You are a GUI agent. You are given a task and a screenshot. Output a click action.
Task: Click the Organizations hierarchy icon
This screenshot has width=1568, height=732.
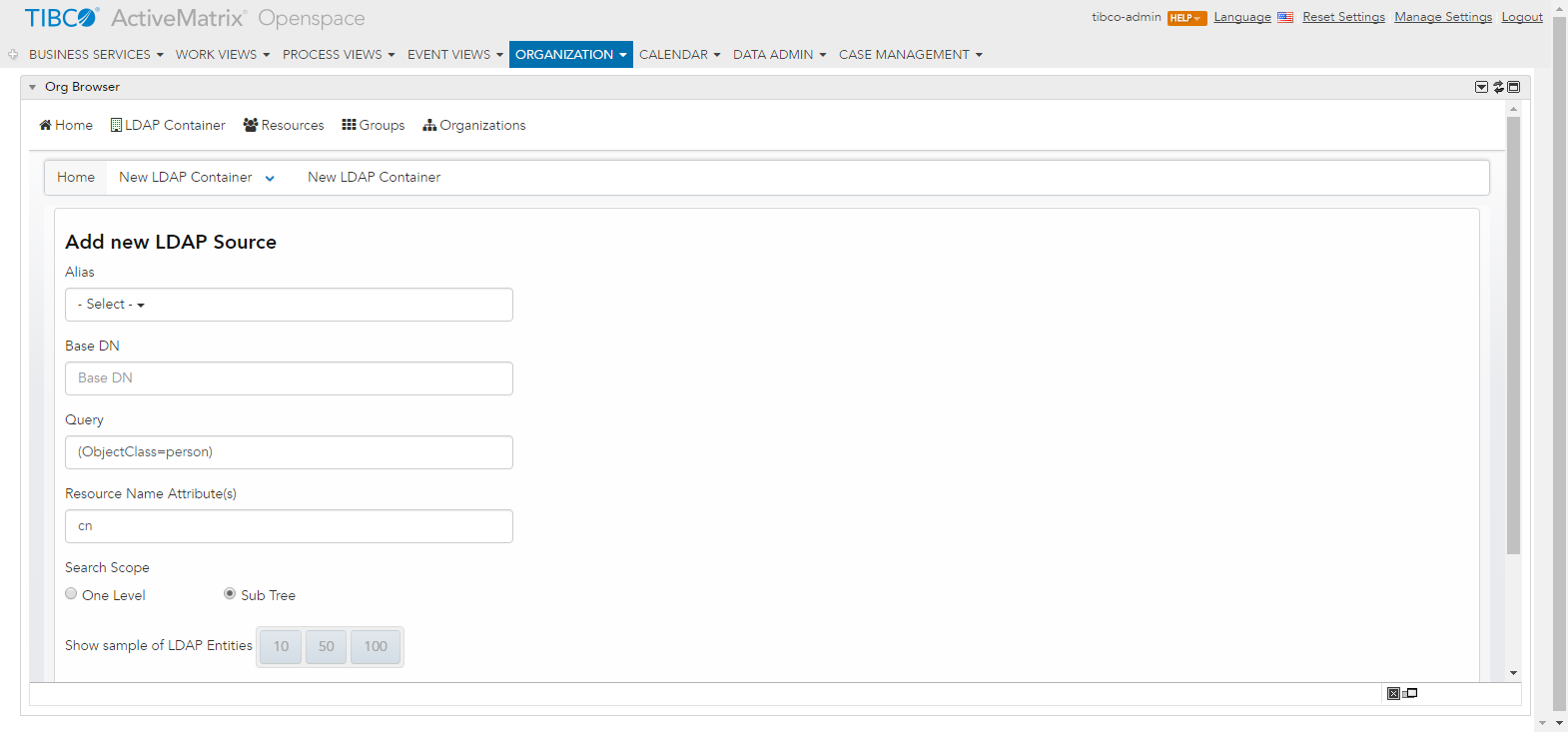pyautogui.click(x=429, y=125)
